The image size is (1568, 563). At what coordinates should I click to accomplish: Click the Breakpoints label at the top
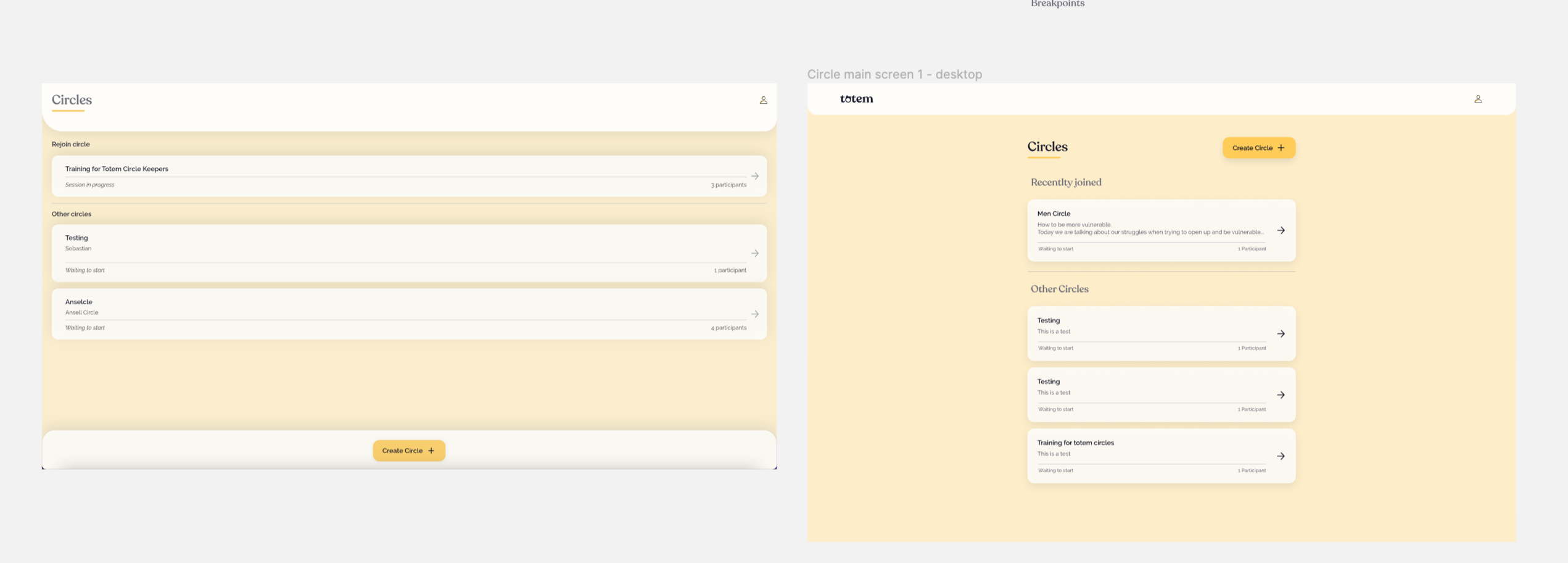click(1057, 4)
